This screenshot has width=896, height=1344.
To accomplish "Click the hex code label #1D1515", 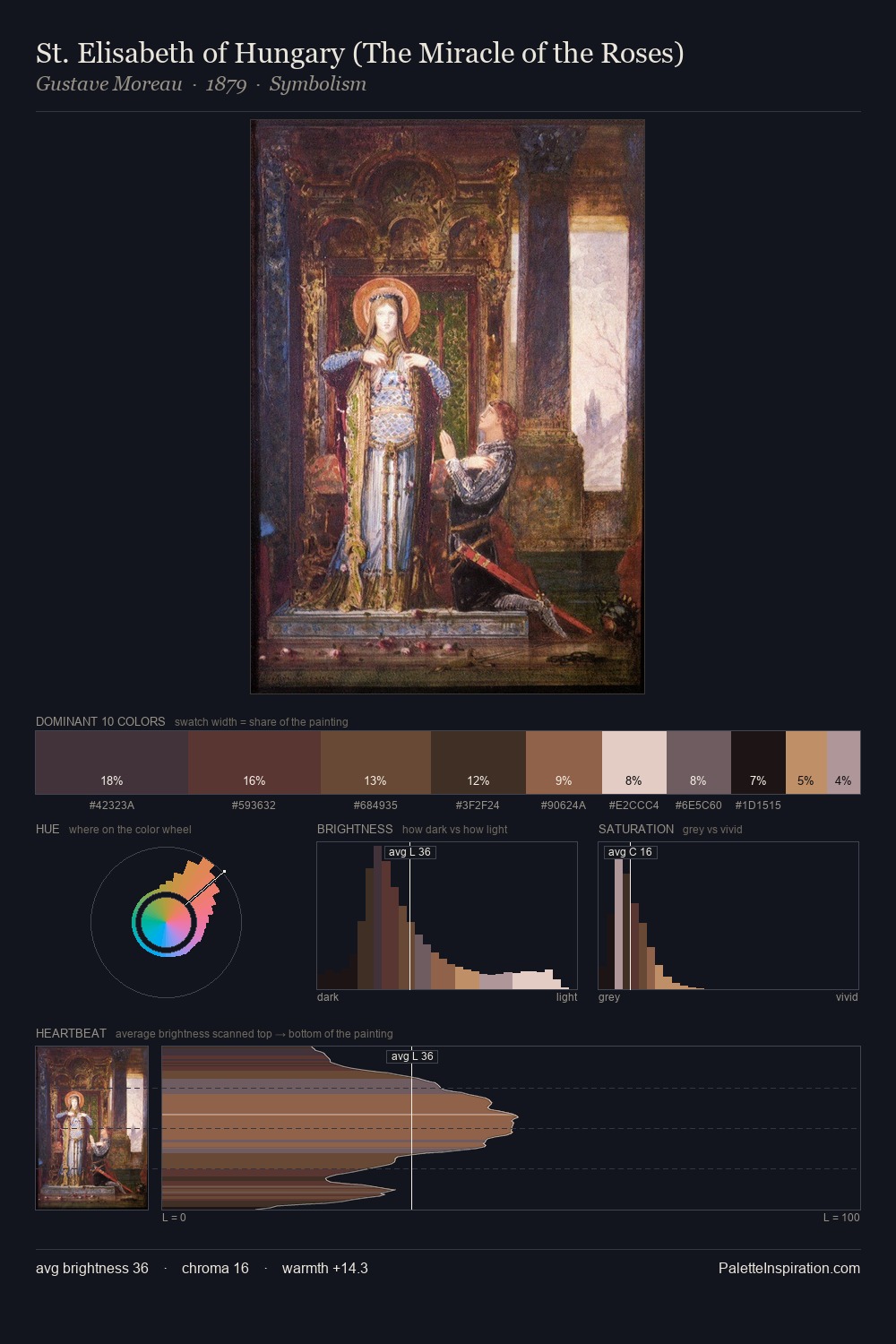I will click(758, 806).
